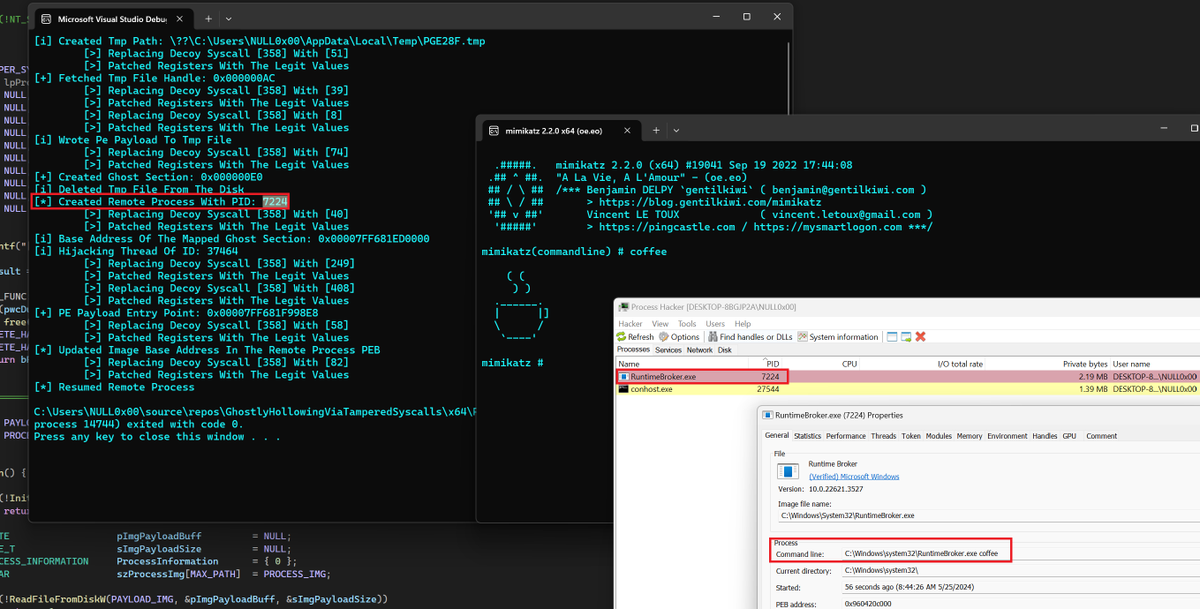This screenshot has height=609, width=1200.
Task: Click PID 7224 in debug console output
Action: 276,201
